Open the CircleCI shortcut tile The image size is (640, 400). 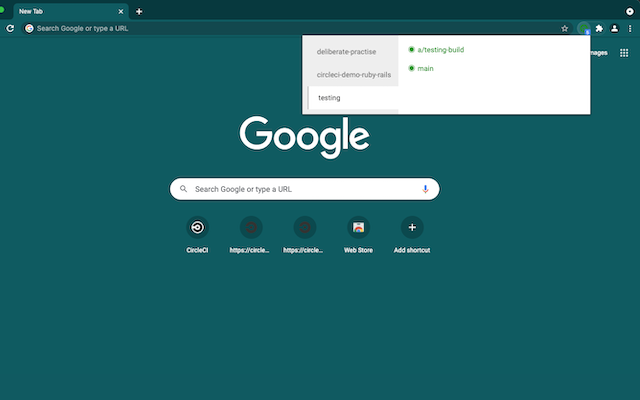tap(197, 234)
